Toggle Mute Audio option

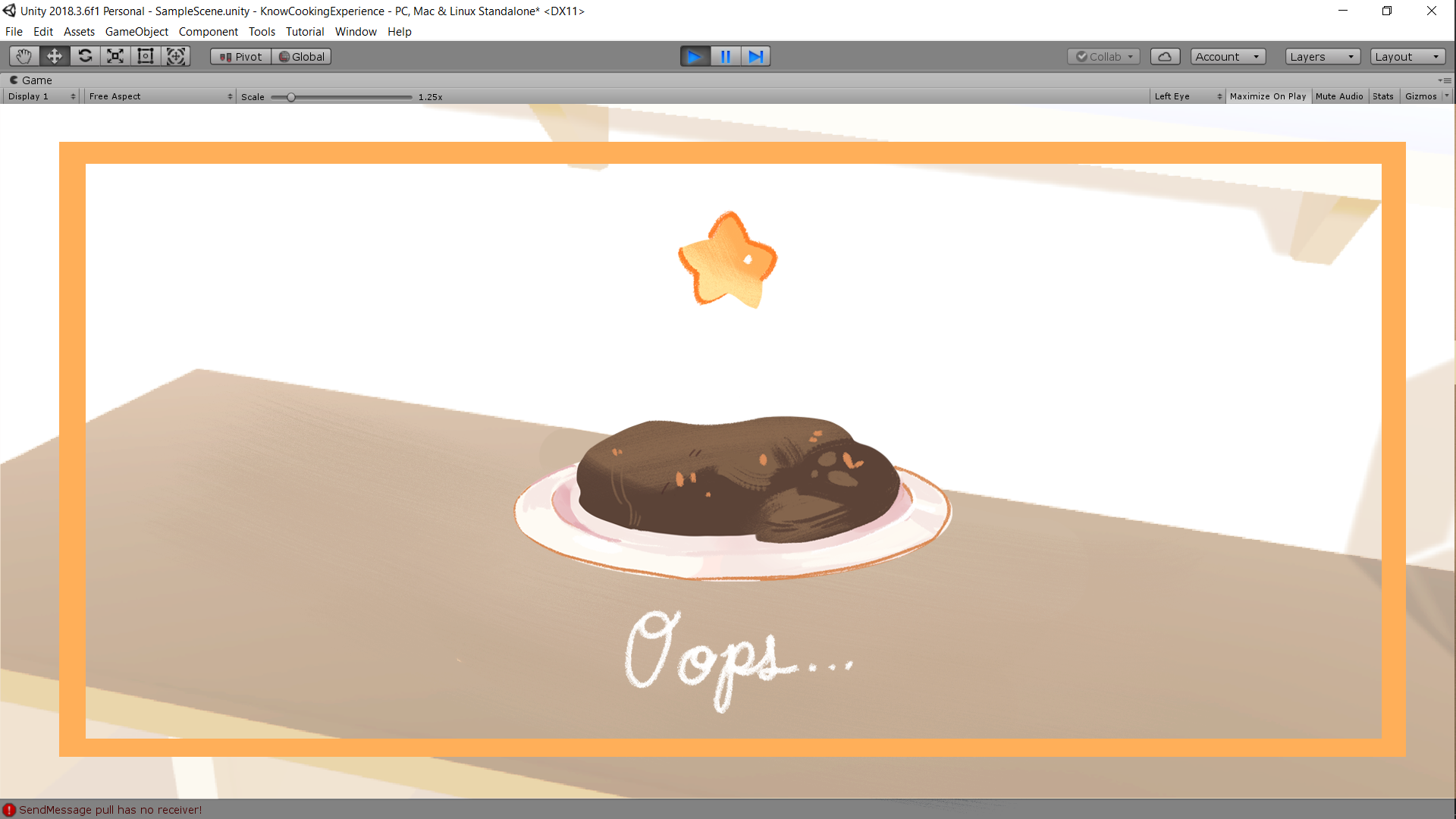[1338, 96]
